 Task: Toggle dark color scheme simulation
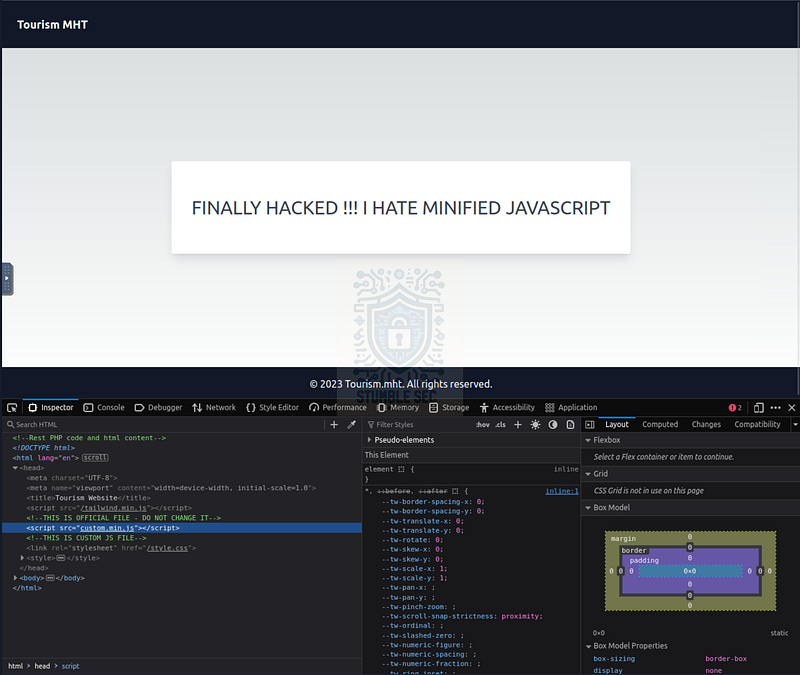coord(553,424)
